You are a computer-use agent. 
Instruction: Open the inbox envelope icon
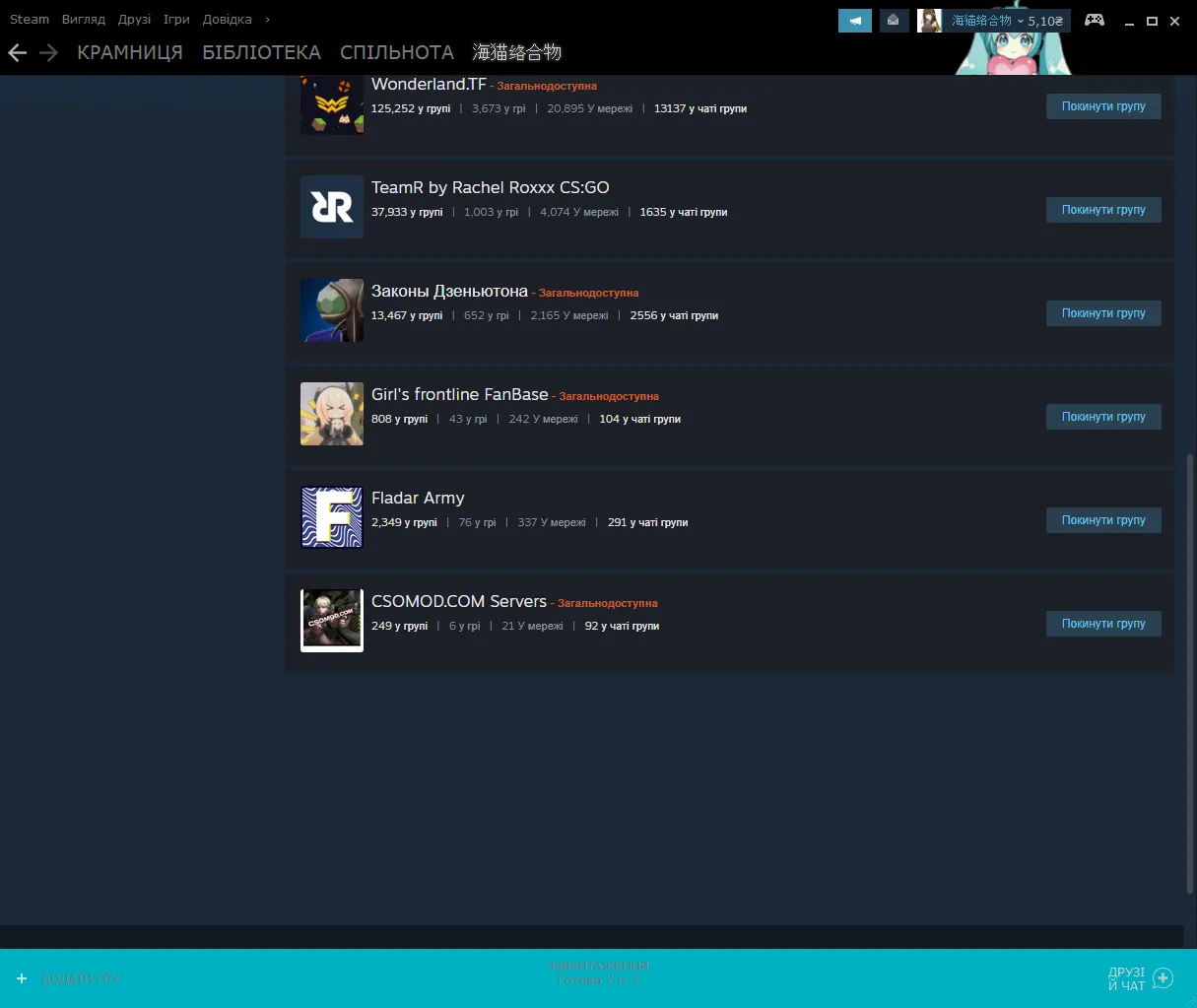[x=894, y=20]
